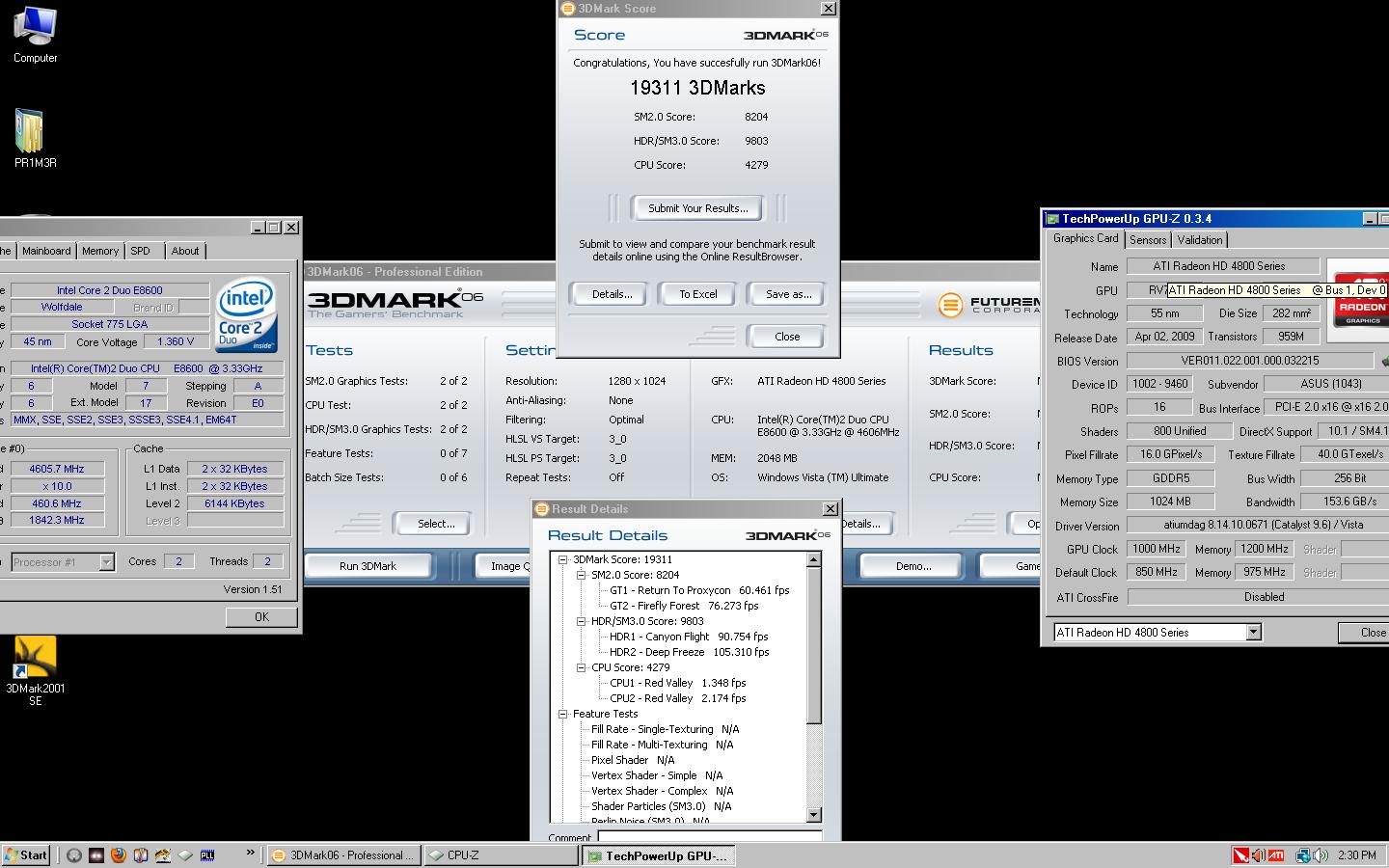
Task: Click the red cursor tray icon
Action: [x=1240, y=855]
